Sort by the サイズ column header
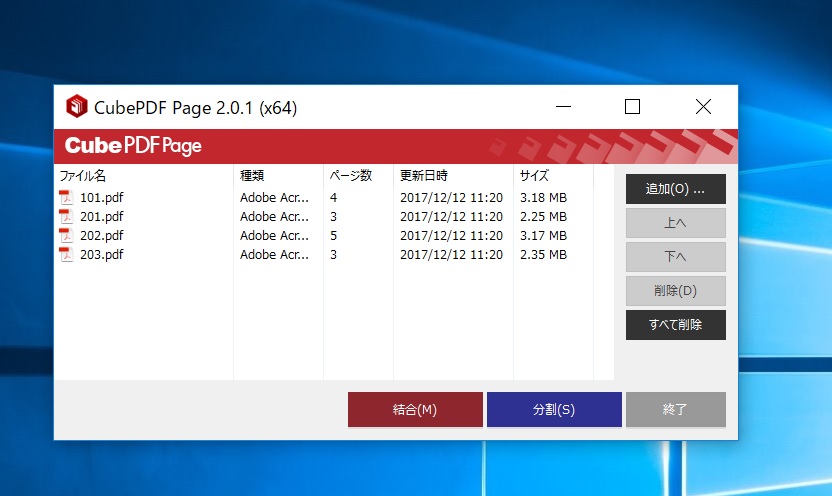The image size is (832, 496). (553, 176)
